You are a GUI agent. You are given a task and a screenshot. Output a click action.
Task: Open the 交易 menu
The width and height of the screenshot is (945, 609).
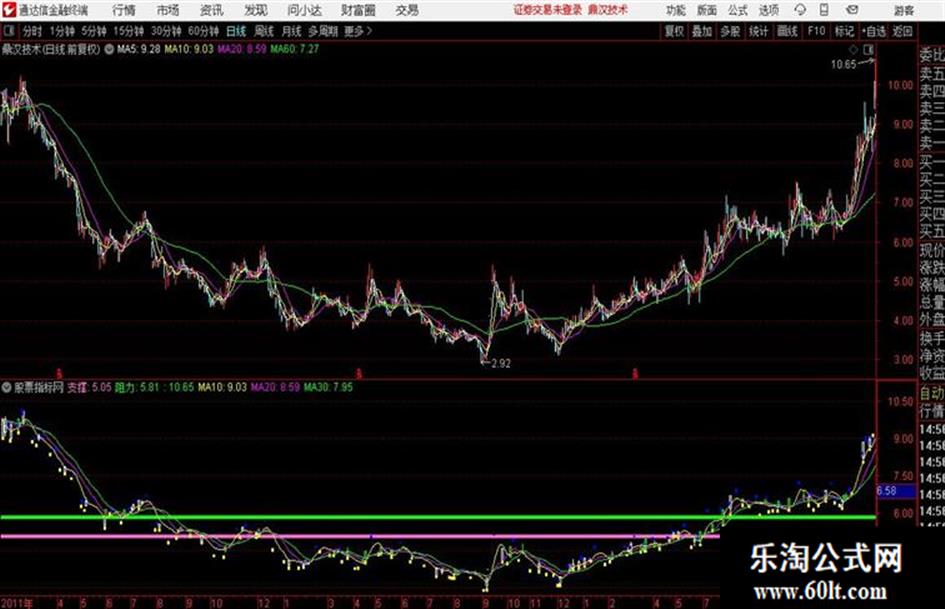tap(407, 10)
